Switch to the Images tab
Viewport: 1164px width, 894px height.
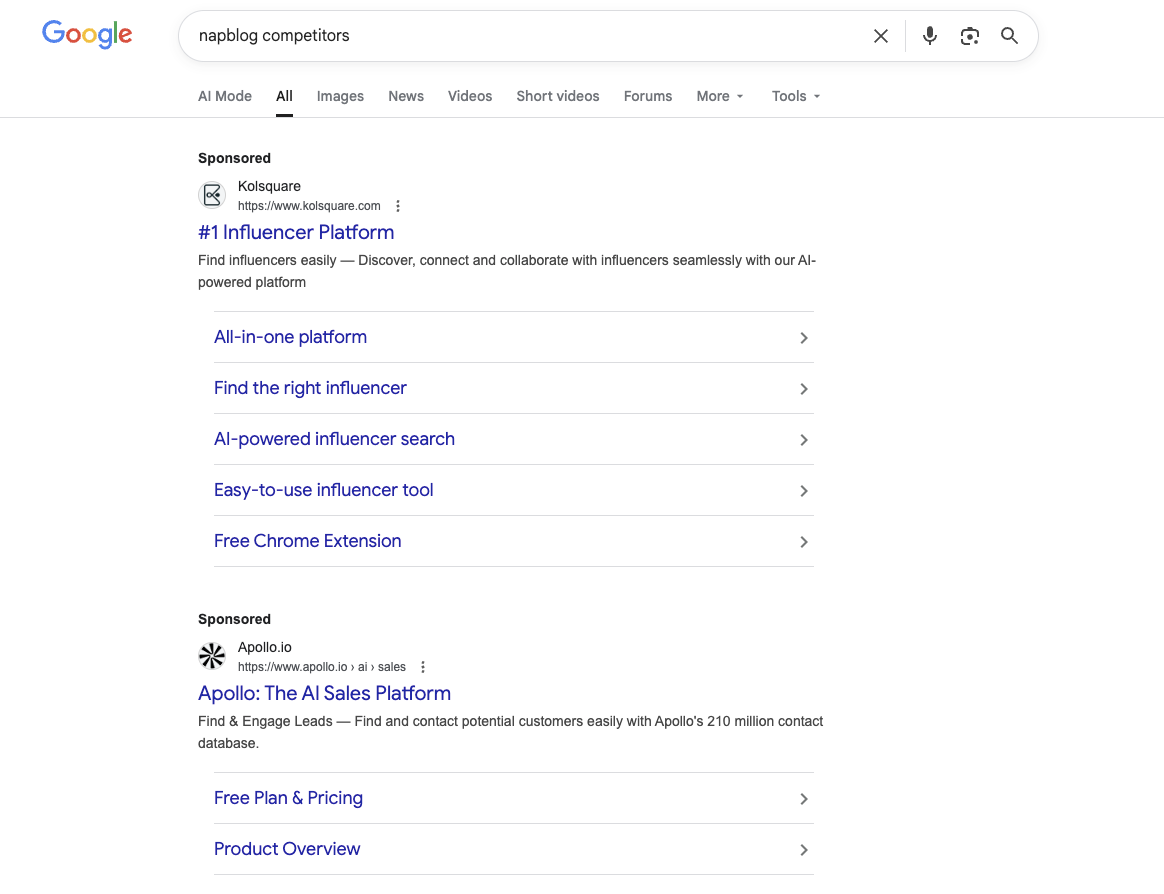point(340,96)
